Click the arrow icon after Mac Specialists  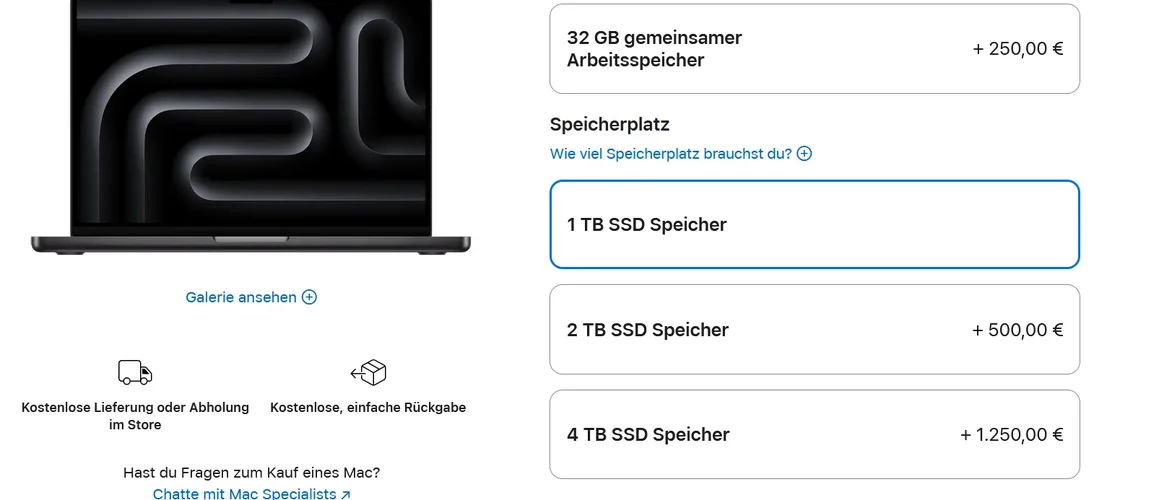(x=346, y=494)
